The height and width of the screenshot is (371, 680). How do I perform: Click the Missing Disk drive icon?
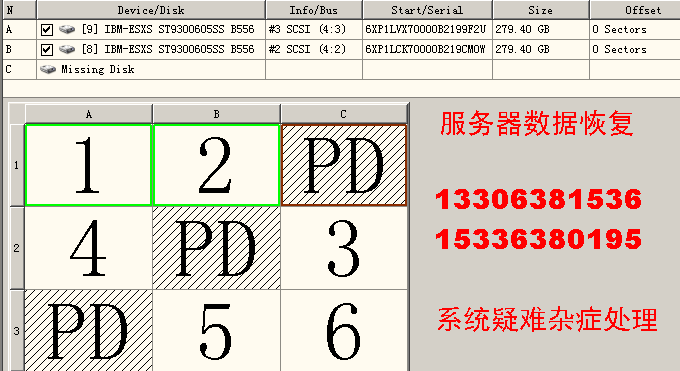click(48, 69)
